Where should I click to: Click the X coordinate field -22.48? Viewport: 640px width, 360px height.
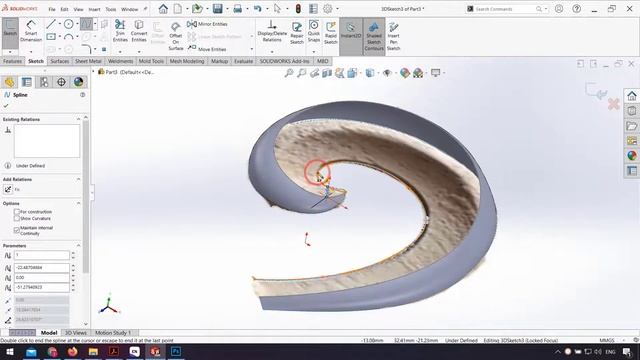42,268
